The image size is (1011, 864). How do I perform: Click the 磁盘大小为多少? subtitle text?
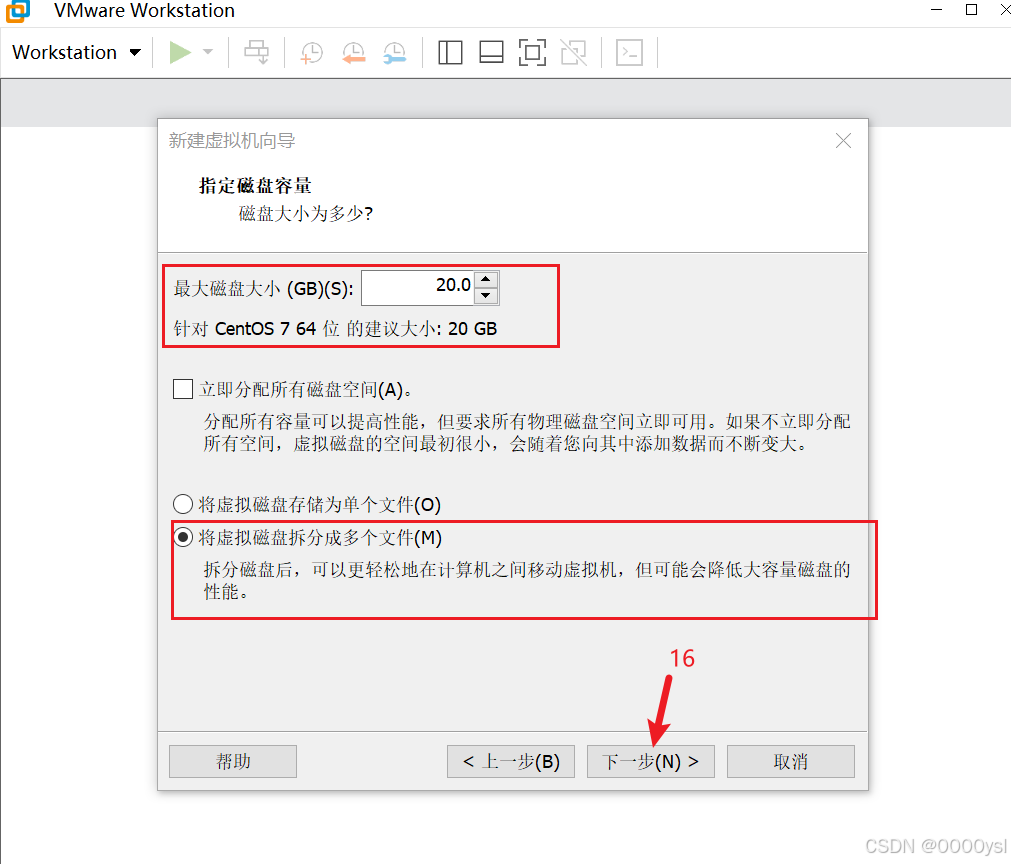306,213
